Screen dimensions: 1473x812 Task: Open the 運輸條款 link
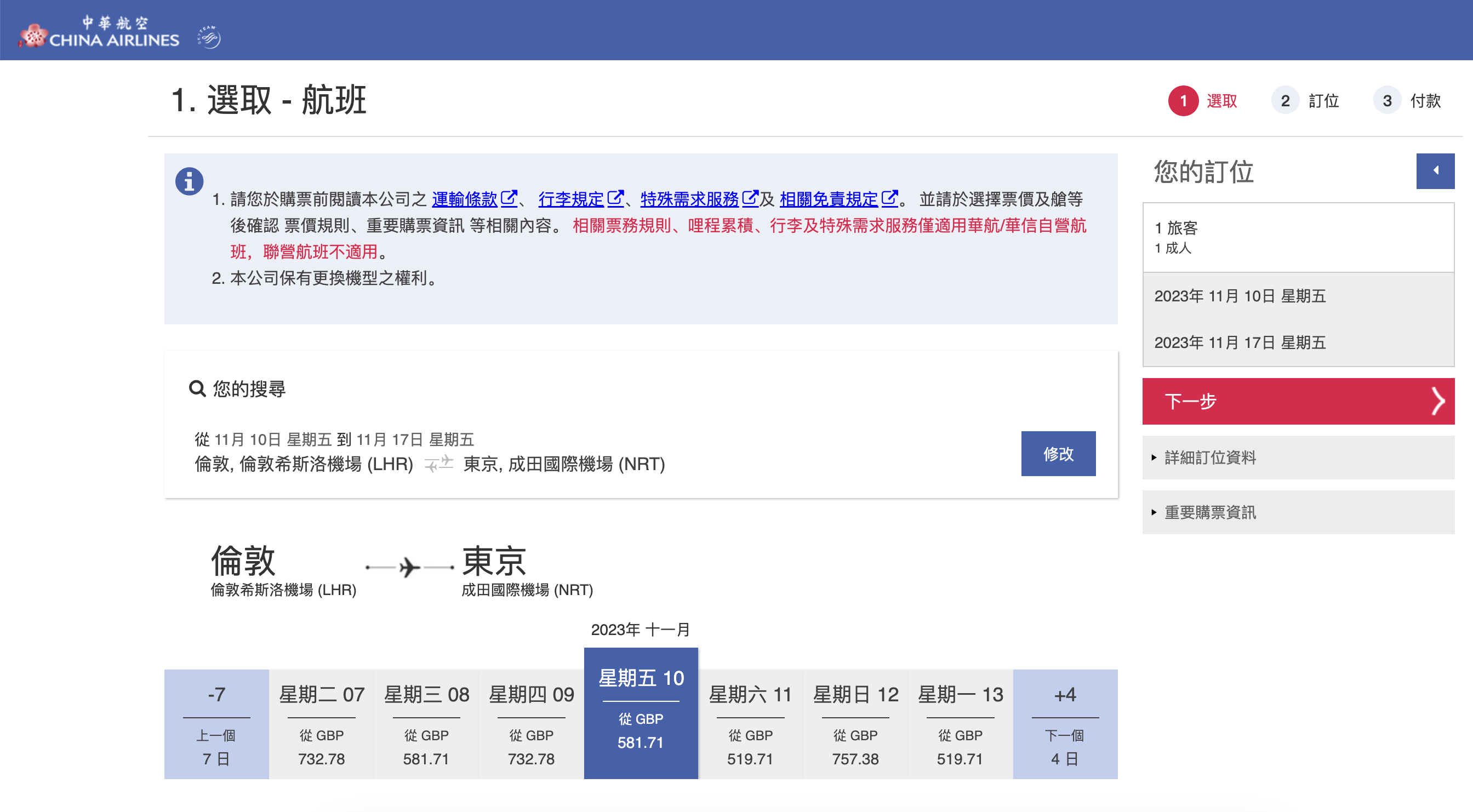[464, 199]
